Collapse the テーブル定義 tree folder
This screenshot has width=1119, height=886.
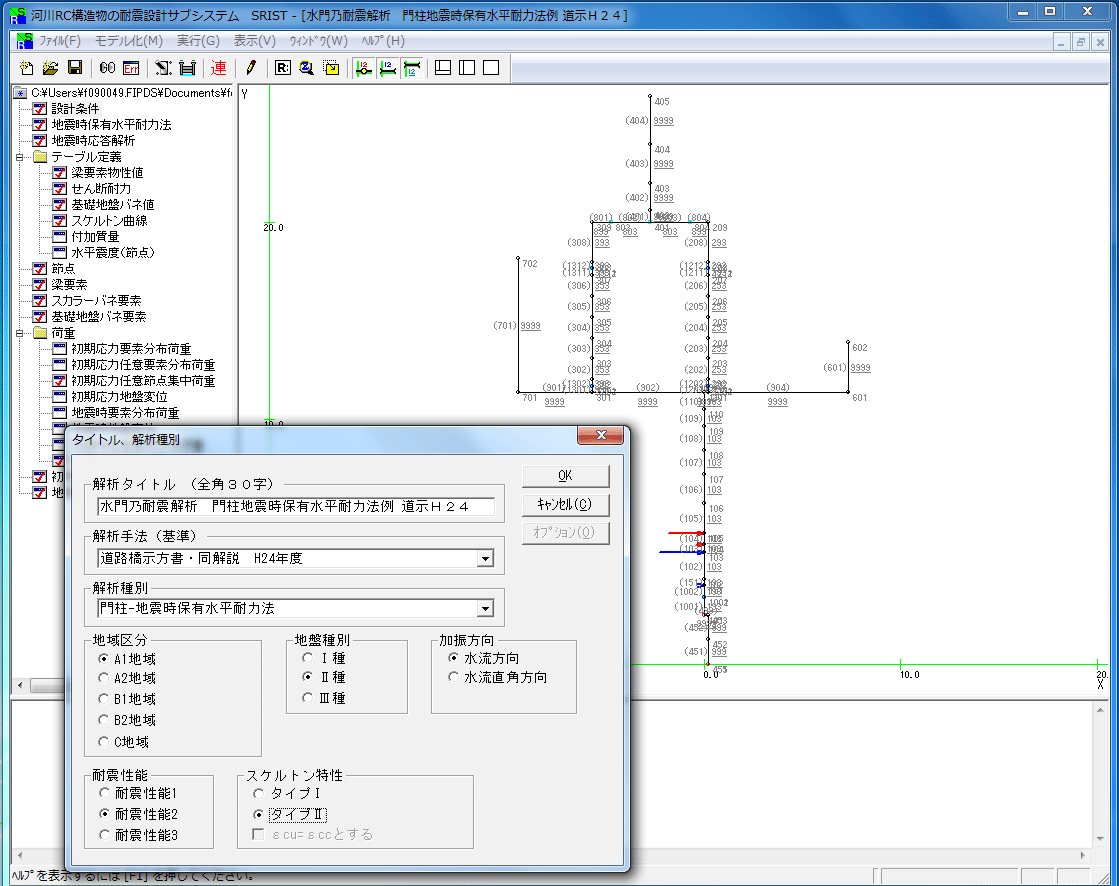tap(20, 157)
